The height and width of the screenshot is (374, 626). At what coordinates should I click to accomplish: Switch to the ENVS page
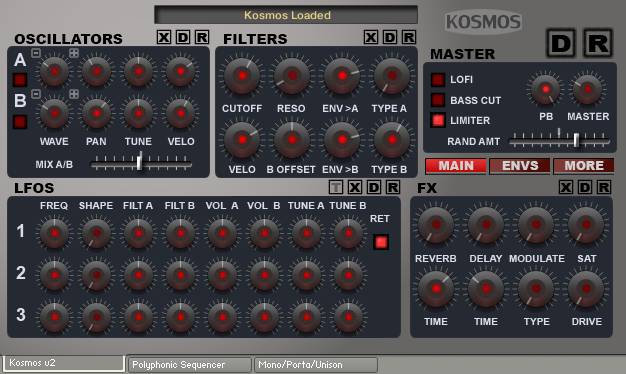tap(520, 166)
